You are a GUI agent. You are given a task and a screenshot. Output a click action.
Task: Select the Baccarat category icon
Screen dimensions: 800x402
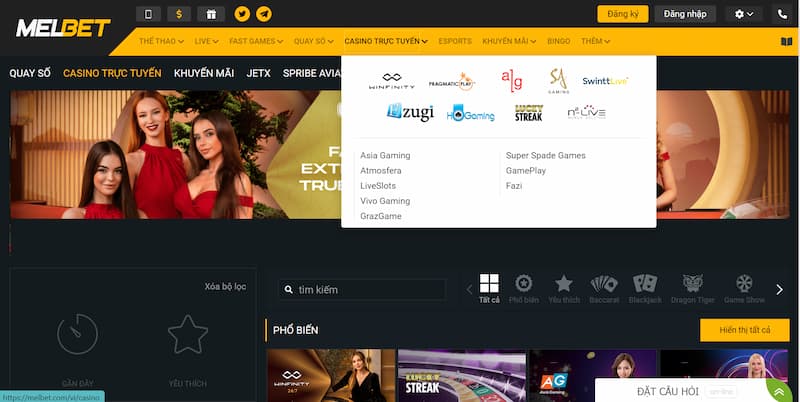(x=604, y=288)
